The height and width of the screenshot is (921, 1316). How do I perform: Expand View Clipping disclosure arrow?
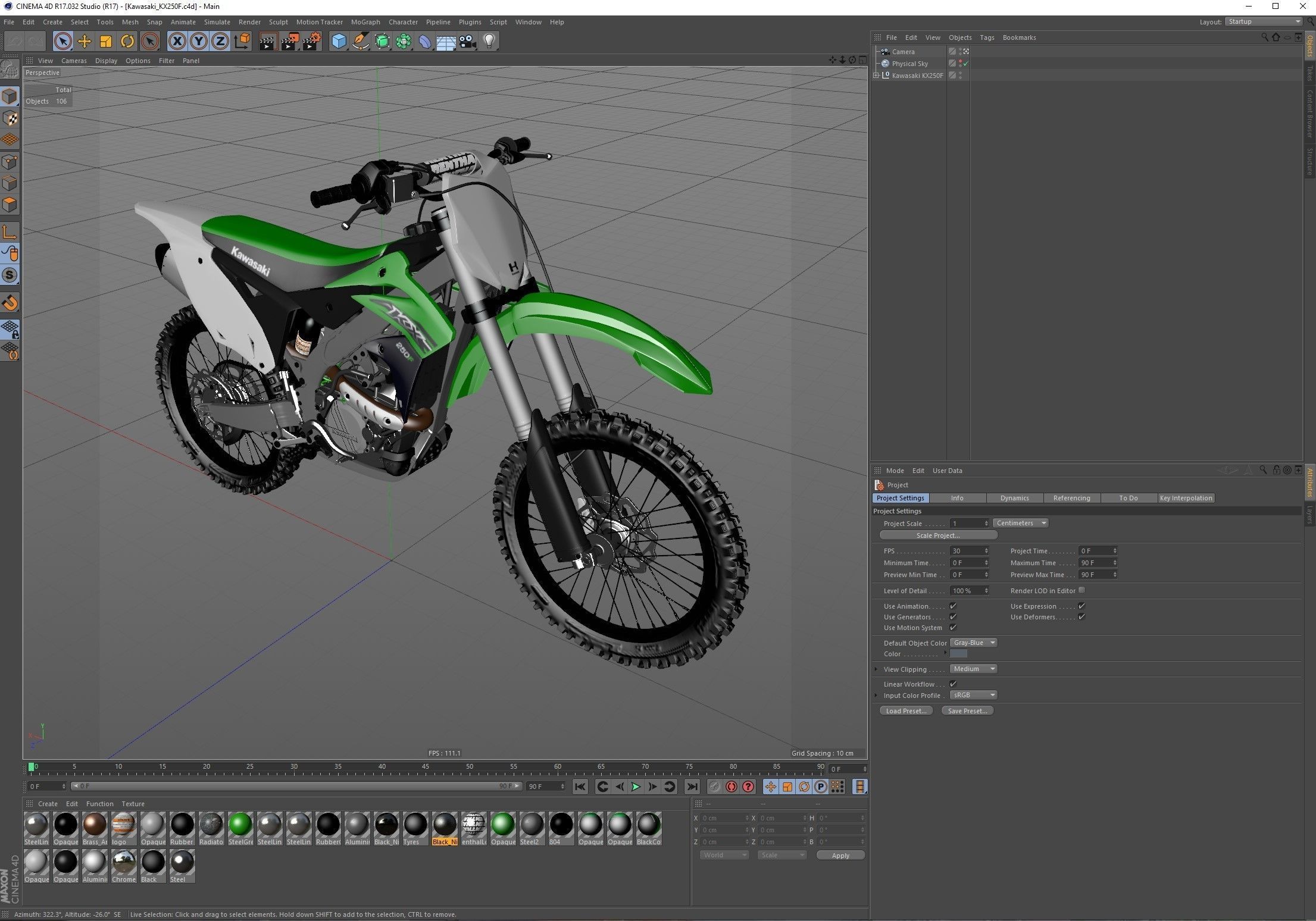tap(876, 669)
